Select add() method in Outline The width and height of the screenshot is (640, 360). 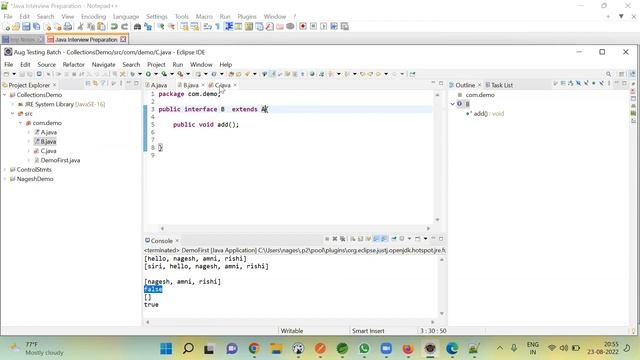point(485,113)
